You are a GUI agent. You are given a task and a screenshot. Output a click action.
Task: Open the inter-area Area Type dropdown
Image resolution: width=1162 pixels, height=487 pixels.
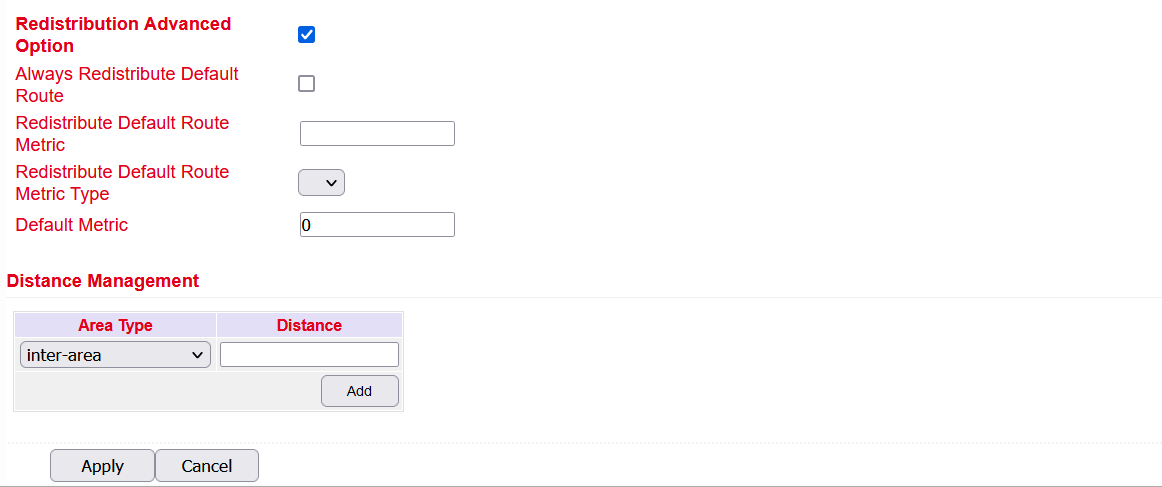click(116, 355)
